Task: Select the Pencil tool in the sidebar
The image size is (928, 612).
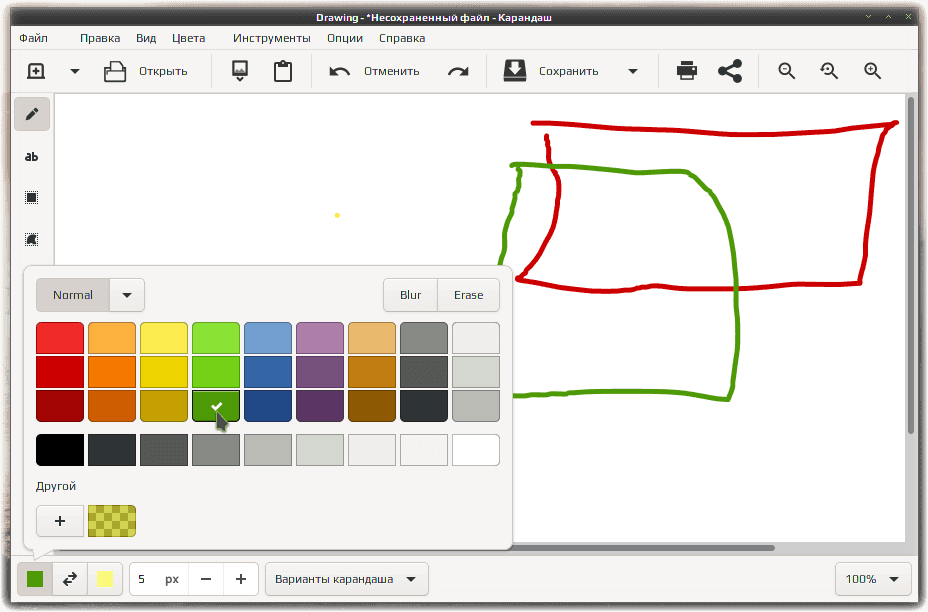Action: pos(32,114)
